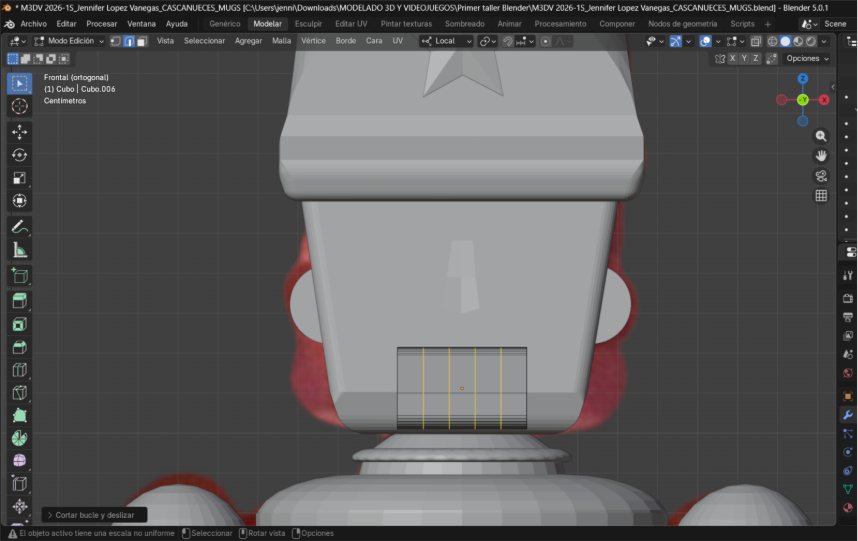Open the Archivo menu

(33, 23)
